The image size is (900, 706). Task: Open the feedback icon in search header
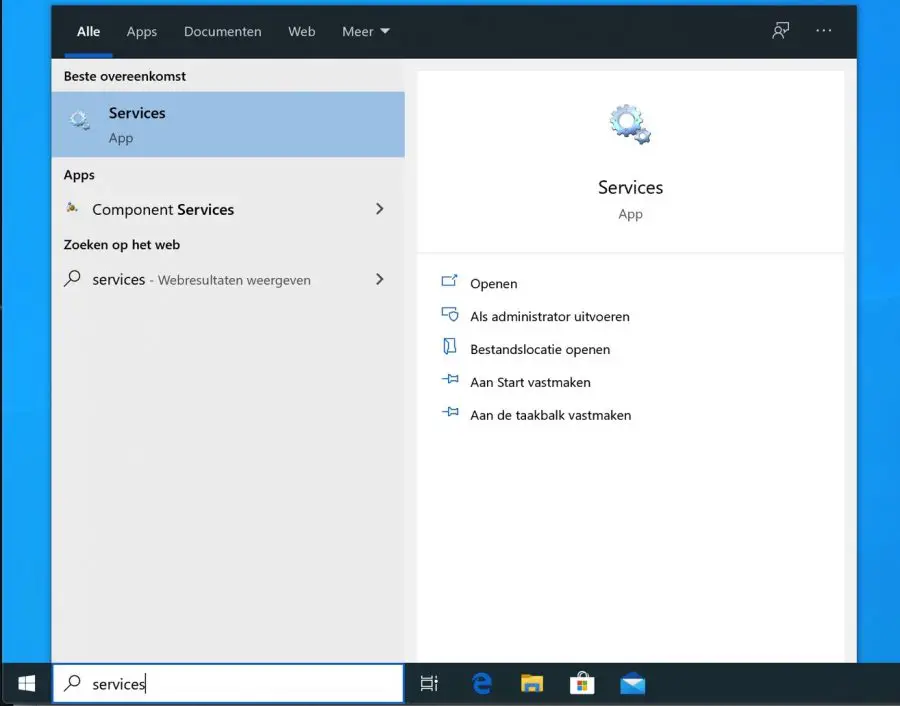(x=780, y=30)
